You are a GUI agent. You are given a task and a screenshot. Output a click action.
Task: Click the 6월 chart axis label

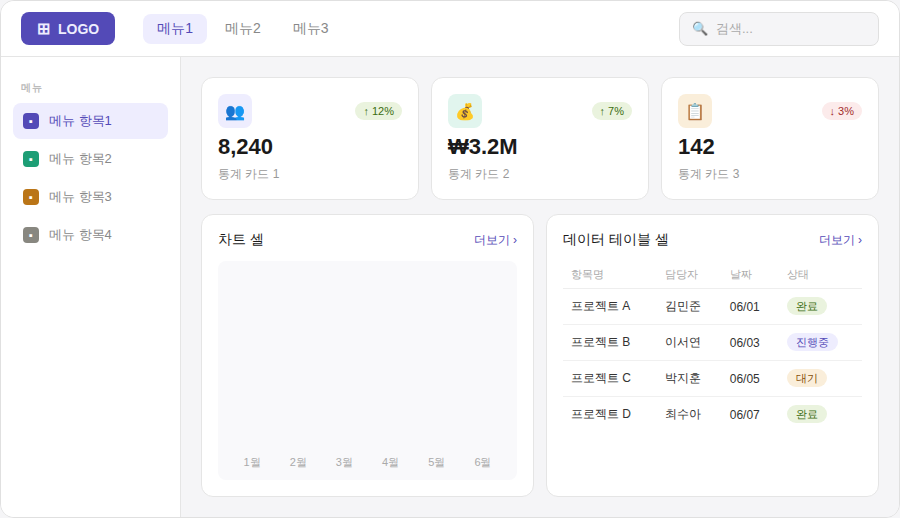point(483,462)
